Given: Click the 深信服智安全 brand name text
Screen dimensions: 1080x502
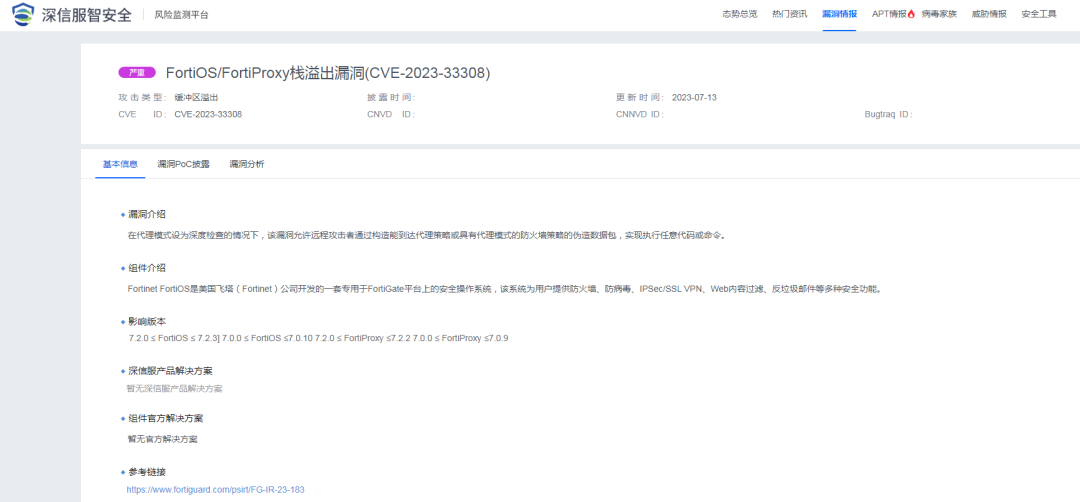Looking at the screenshot, I should pos(86,14).
